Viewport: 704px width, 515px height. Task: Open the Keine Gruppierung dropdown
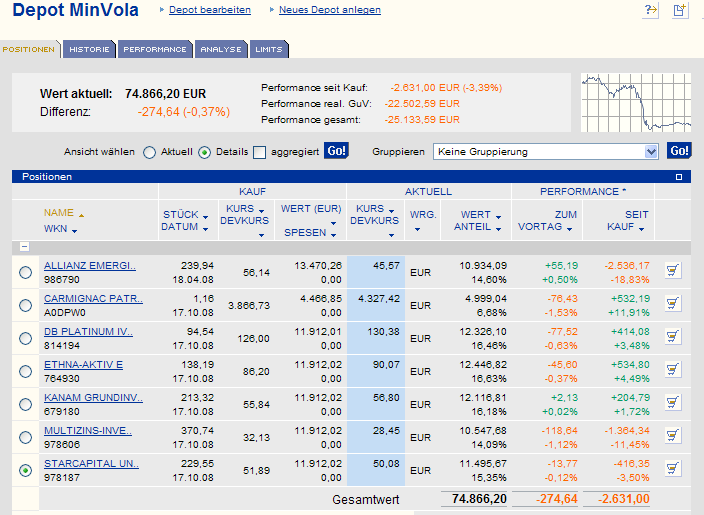546,152
